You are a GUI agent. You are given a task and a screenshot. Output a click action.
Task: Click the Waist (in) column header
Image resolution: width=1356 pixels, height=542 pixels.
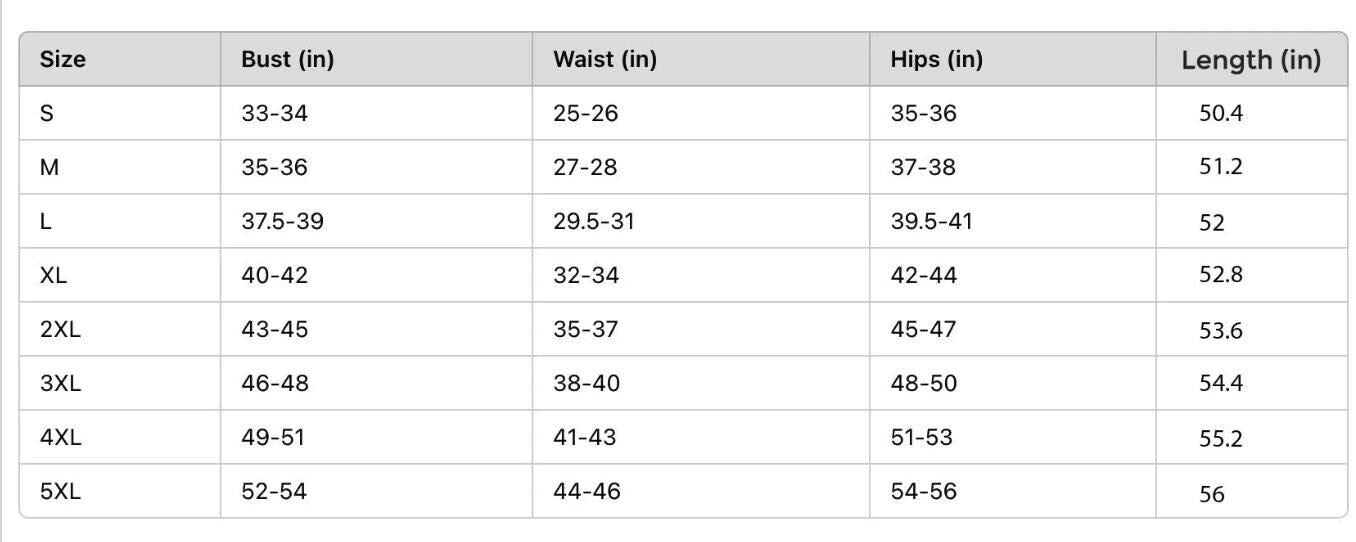click(605, 59)
